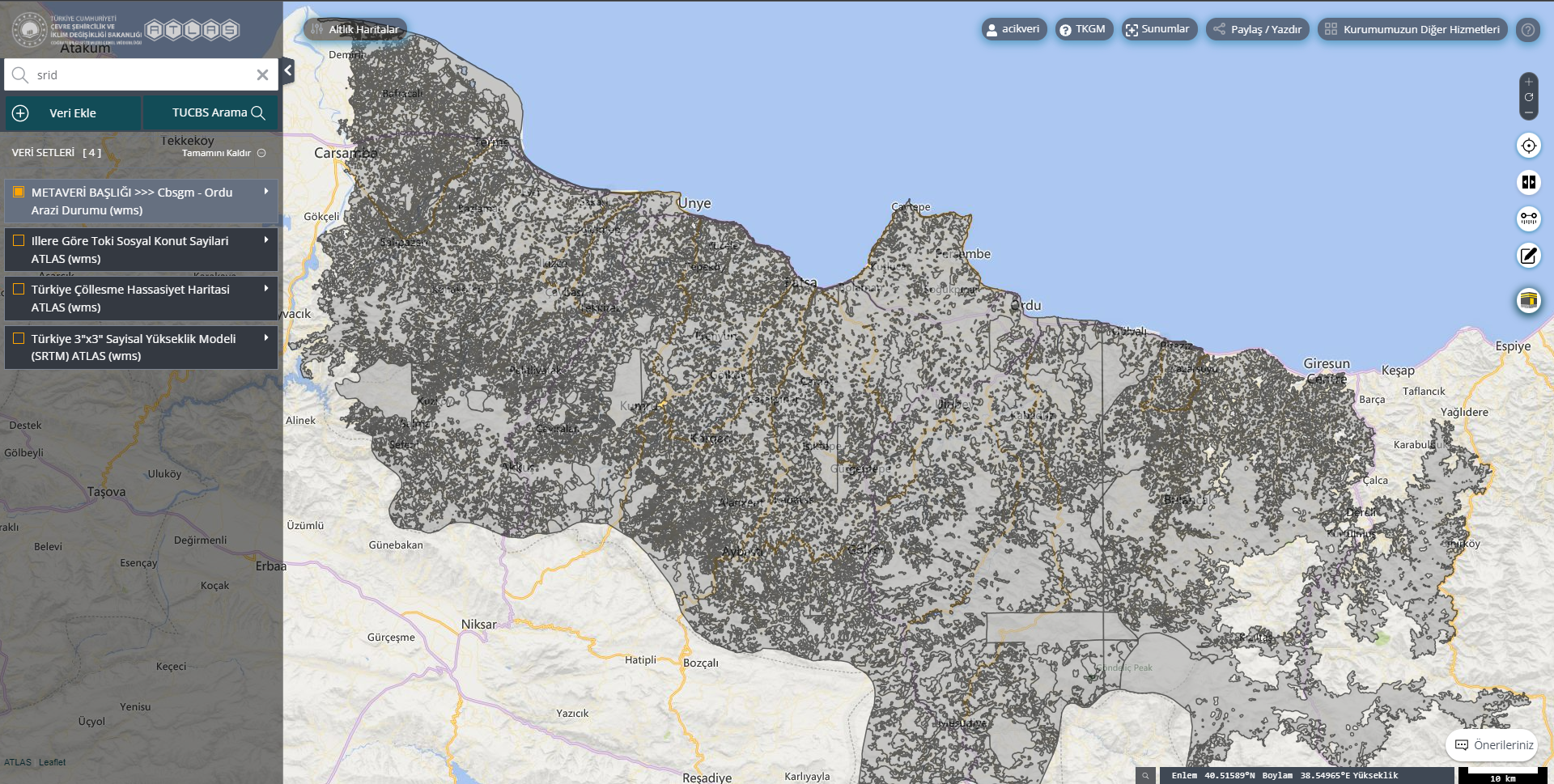Click the Leaflet attribution link
This screenshot has height=784, width=1554.
[52, 762]
